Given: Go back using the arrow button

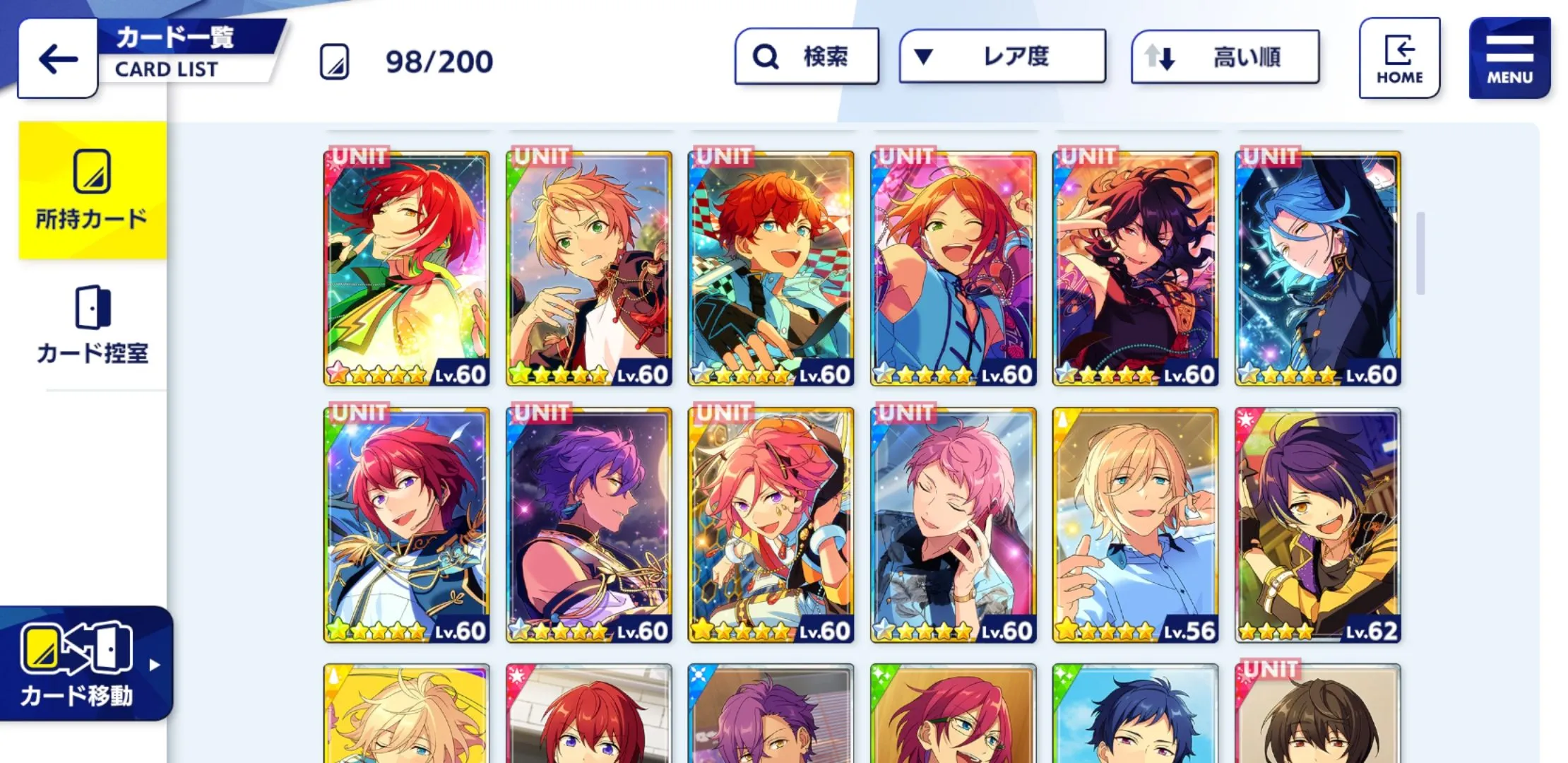Looking at the screenshot, I should tap(58, 59).
